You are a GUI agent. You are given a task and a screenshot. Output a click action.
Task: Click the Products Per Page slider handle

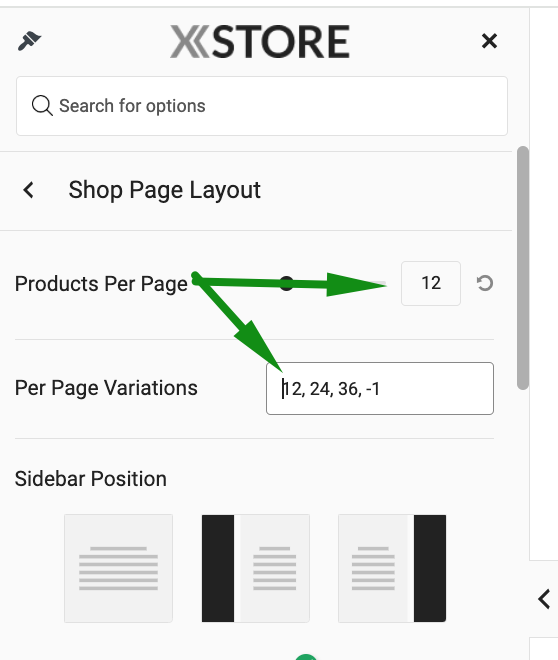point(287,283)
